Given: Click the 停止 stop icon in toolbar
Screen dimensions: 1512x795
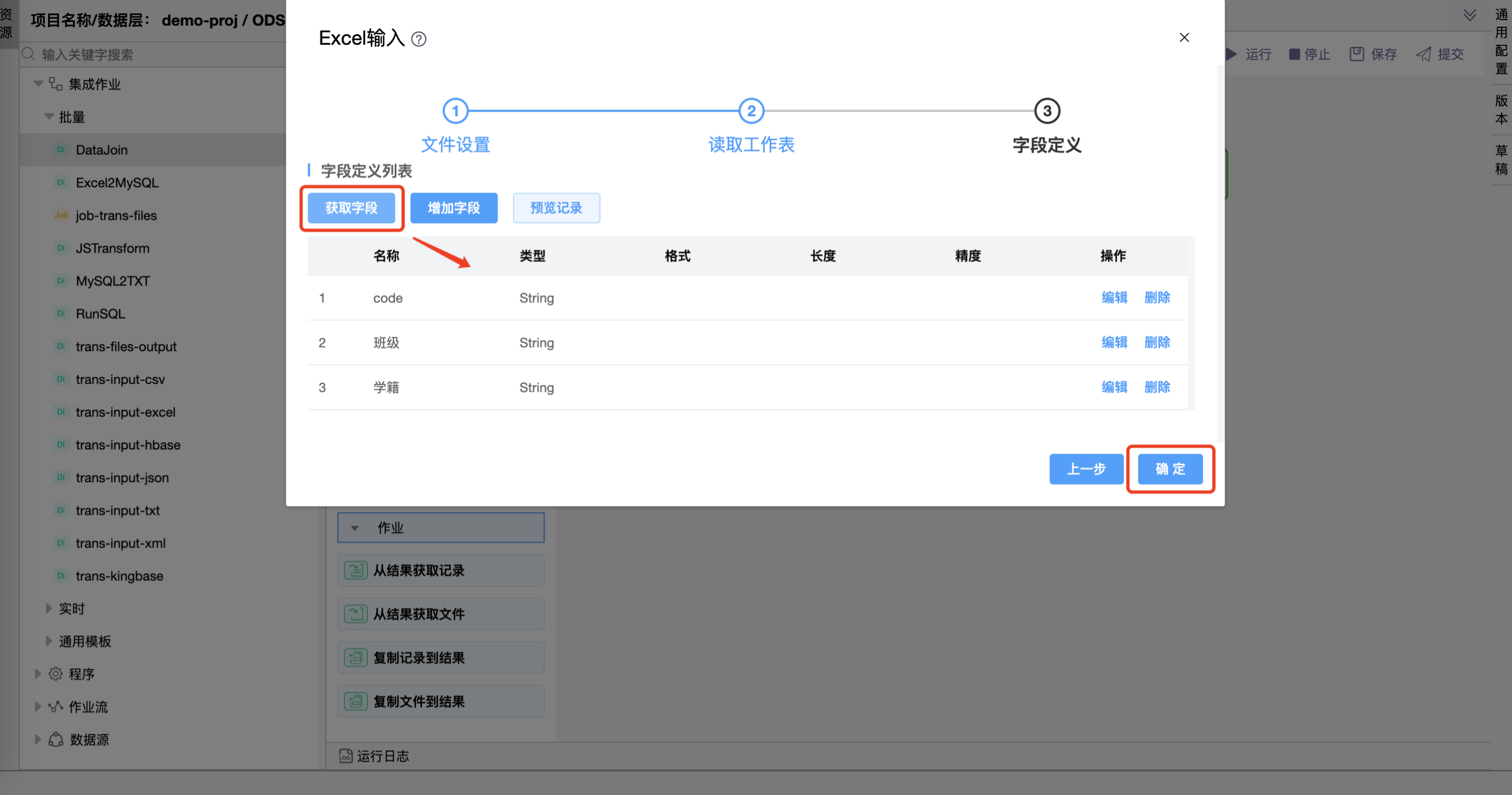Looking at the screenshot, I should (1294, 55).
